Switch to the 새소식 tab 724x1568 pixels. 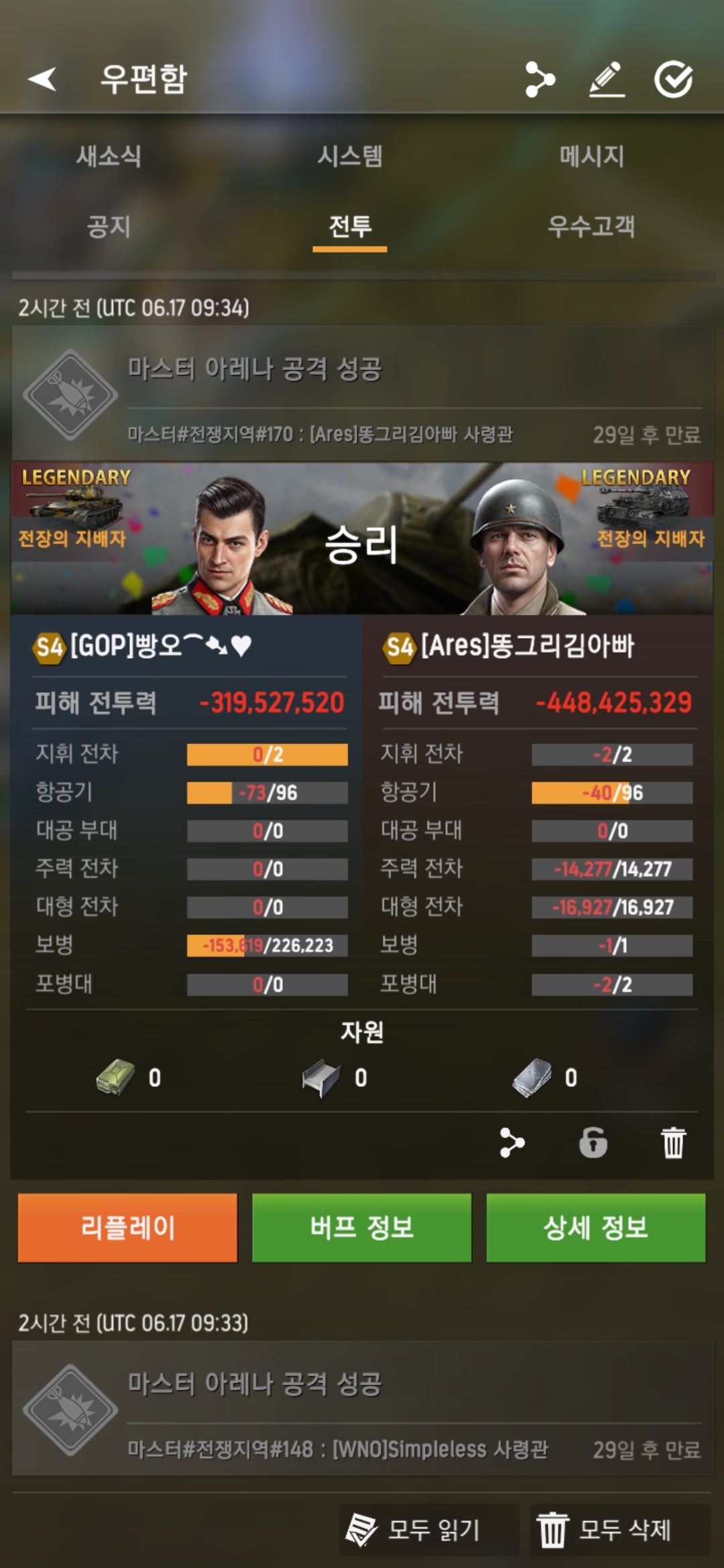coord(109,156)
